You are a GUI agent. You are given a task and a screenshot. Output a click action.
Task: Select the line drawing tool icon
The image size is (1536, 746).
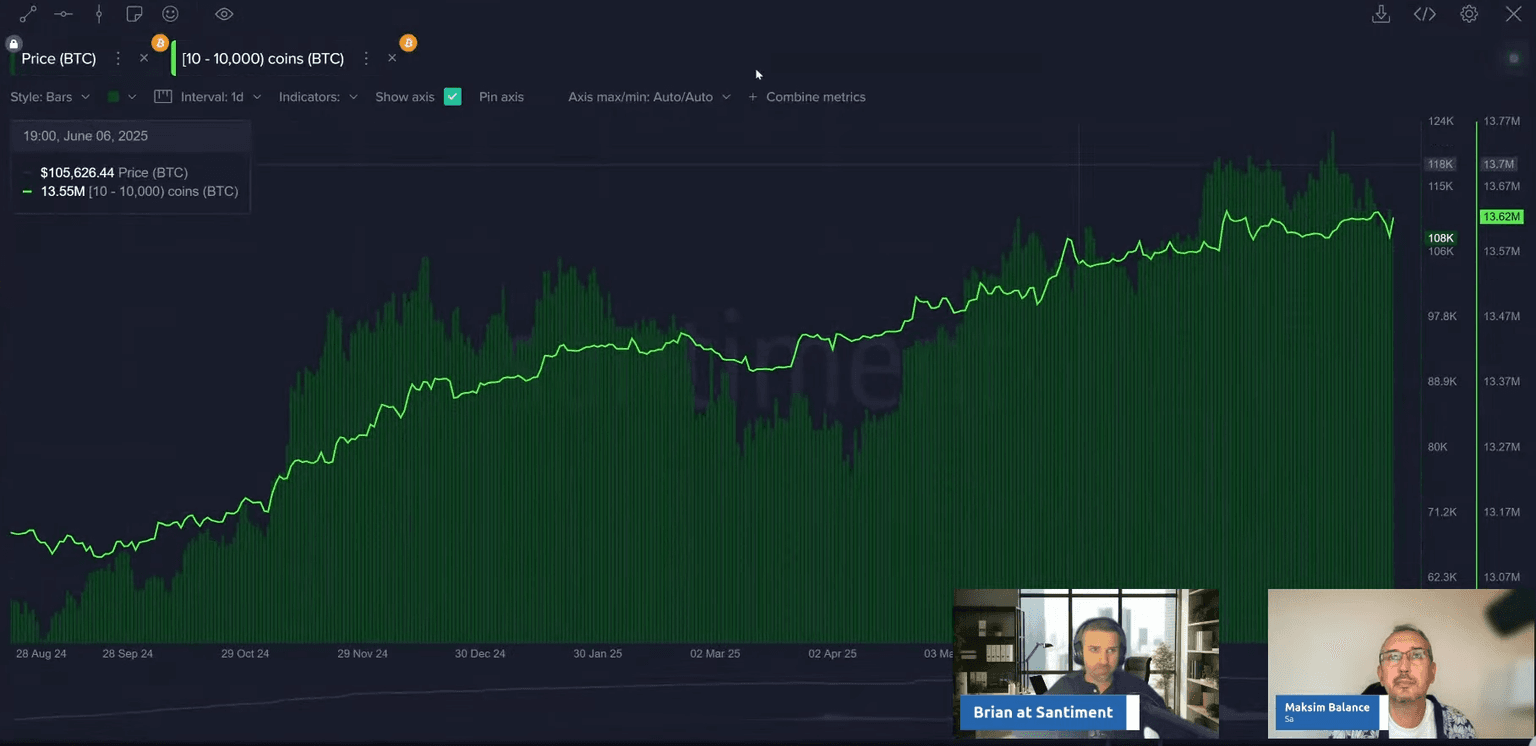[28, 14]
